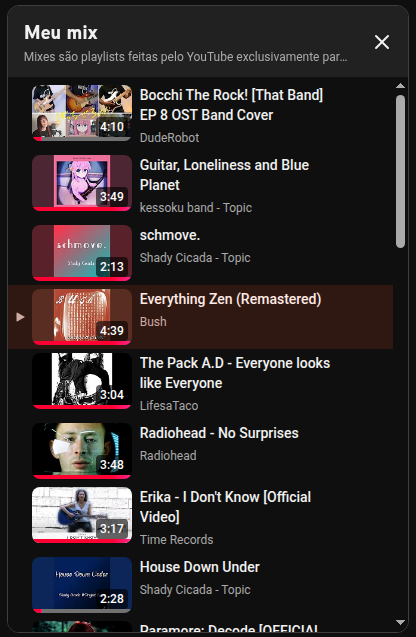Select the House Down Under thumbnail
This screenshot has width=416, height=637.
tap(82, 585)
